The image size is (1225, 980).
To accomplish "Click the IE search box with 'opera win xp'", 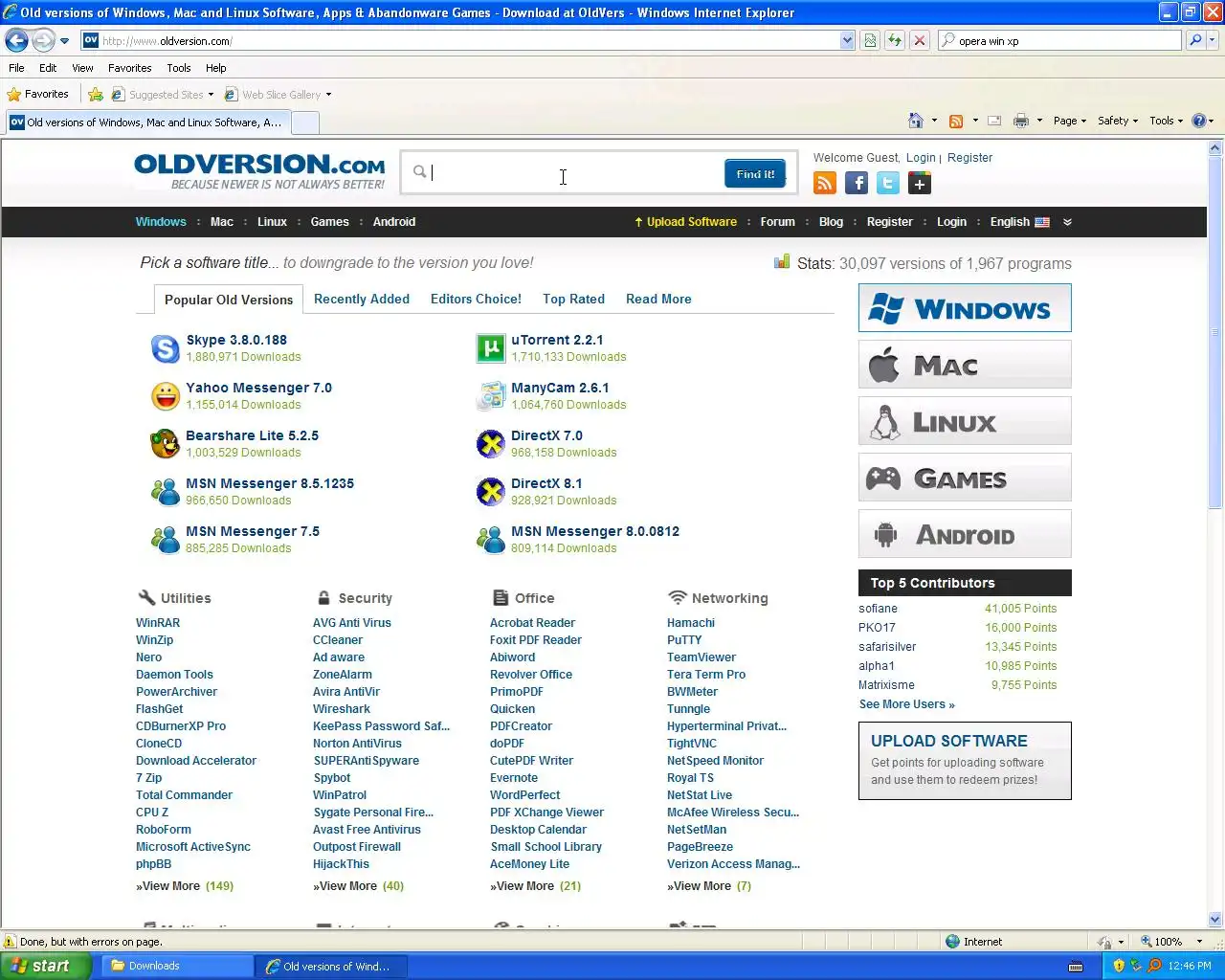I will tap(1059, 40).
